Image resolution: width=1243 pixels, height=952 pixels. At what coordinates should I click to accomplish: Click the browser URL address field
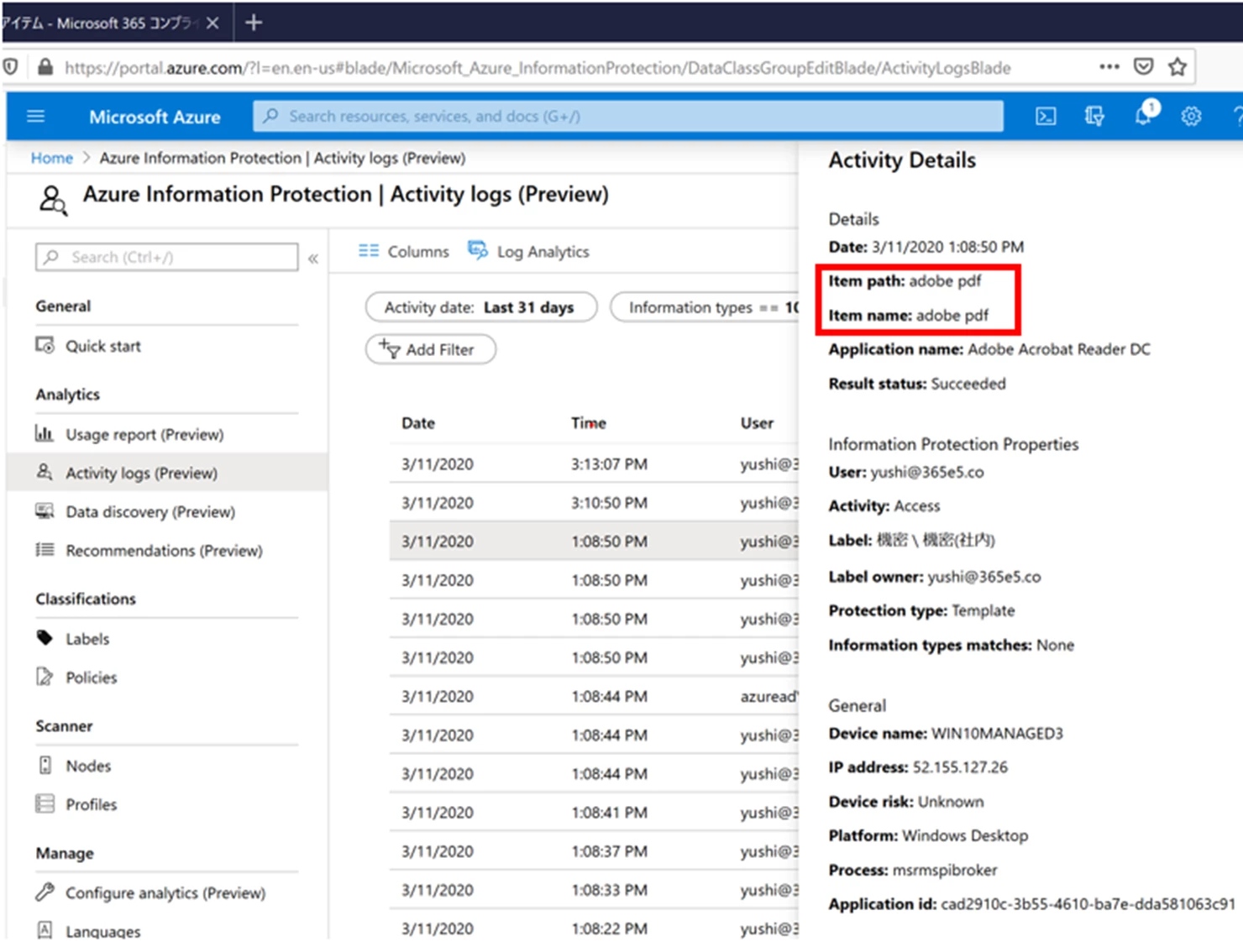(538, 67)
